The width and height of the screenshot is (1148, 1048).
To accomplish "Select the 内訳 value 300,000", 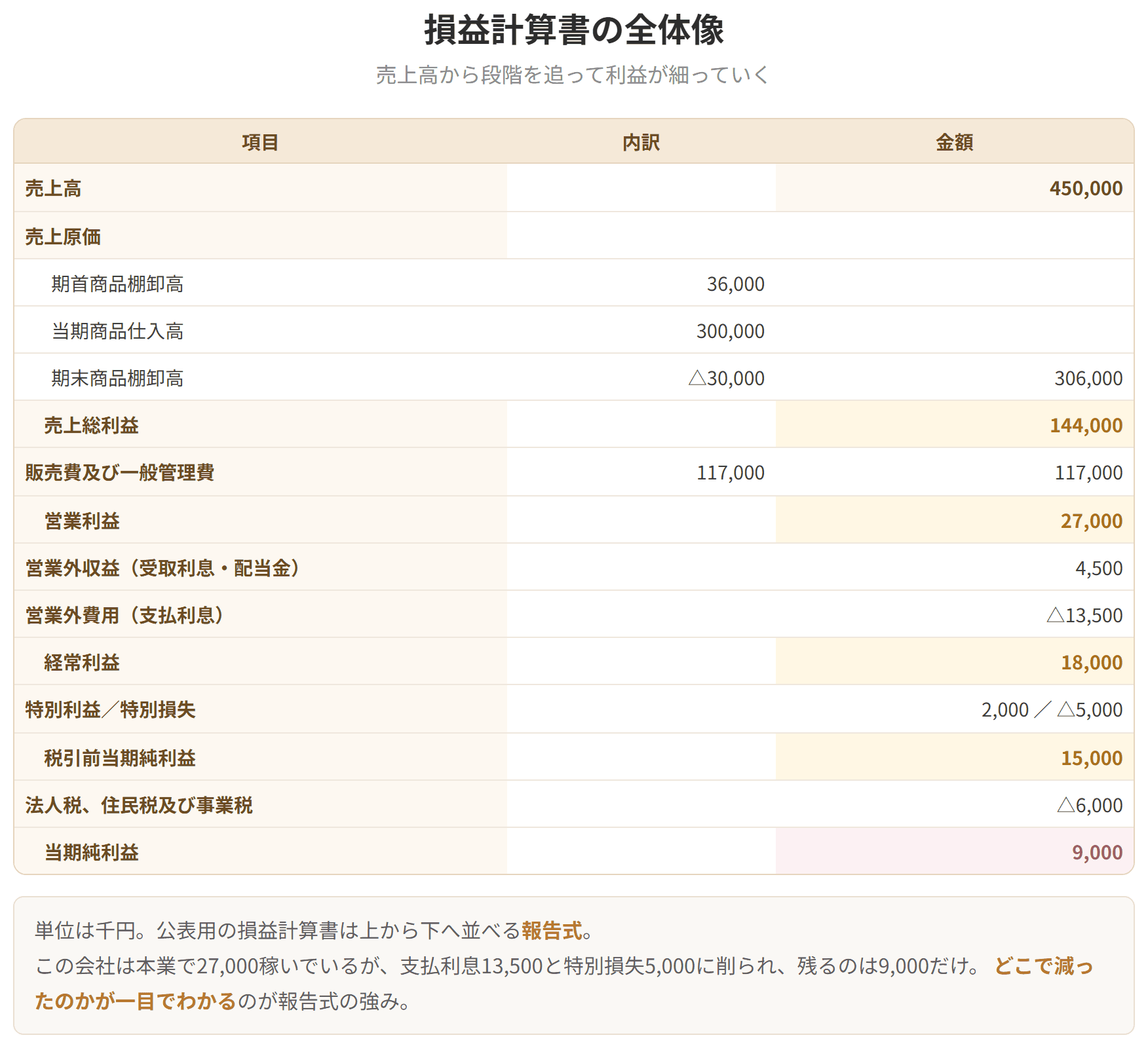I will 730,331.
